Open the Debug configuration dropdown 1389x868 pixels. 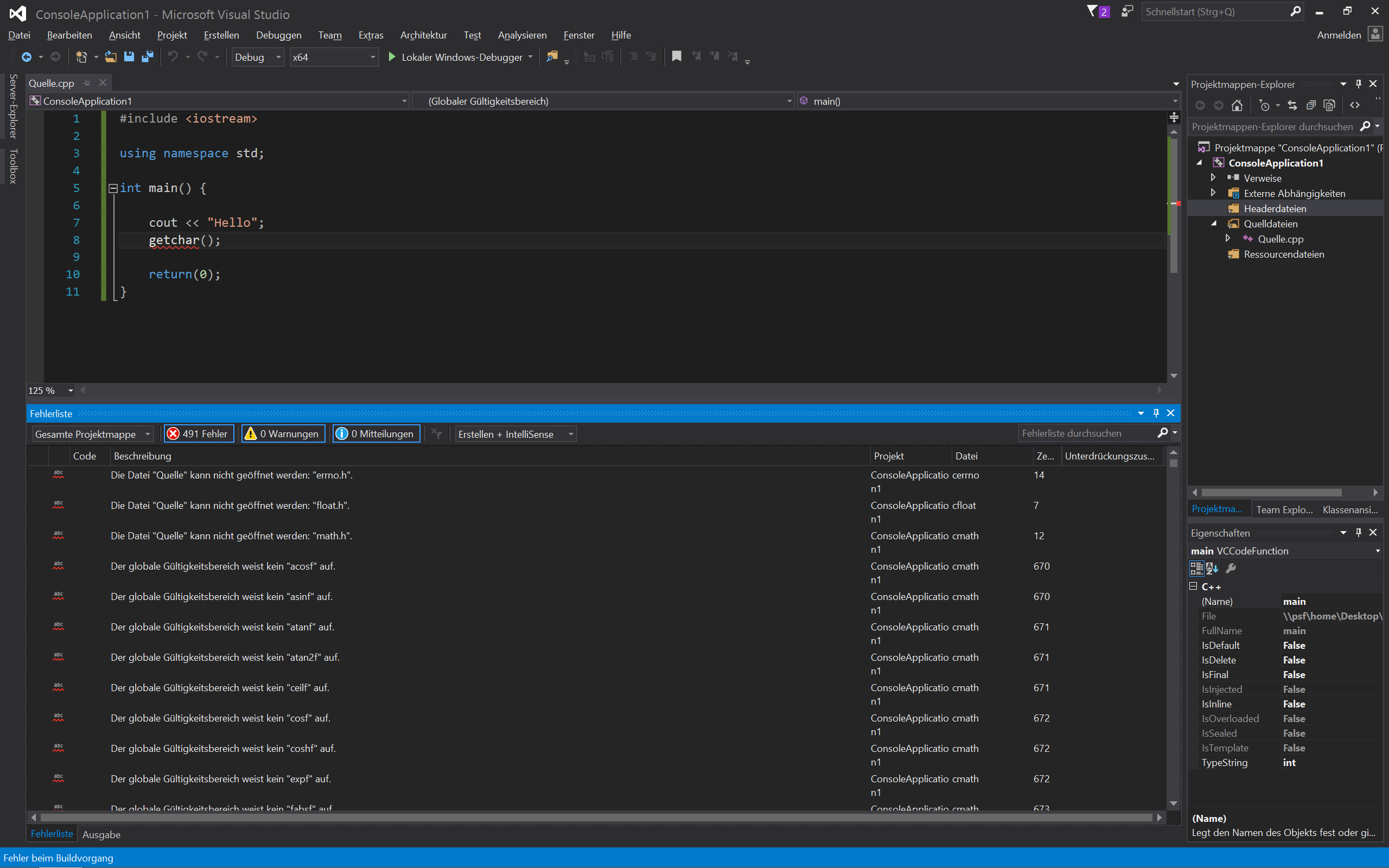258,57
